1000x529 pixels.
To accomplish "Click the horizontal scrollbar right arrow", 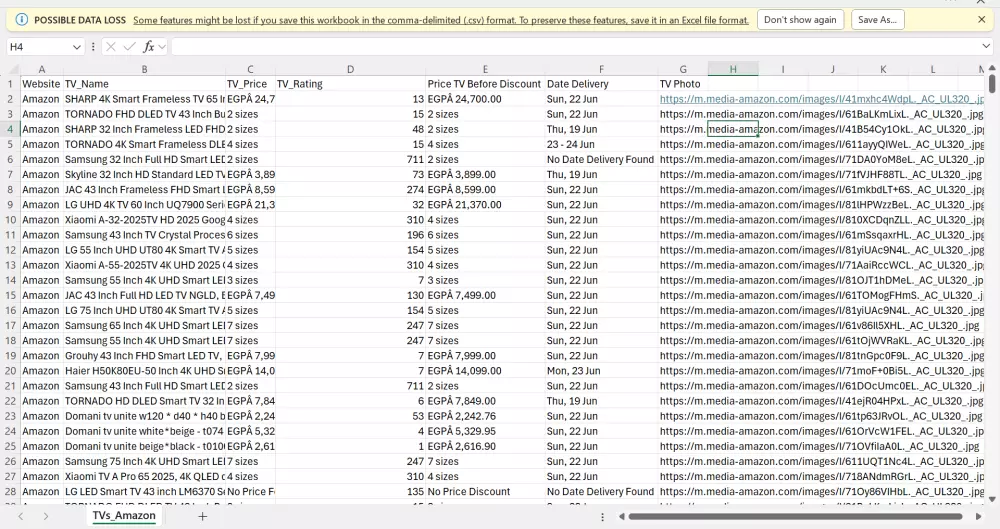I will pos(978,516).
